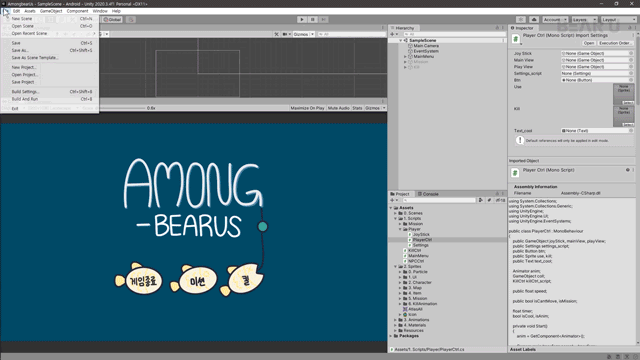
Task: Open object picker for Play View field
Action: [631, 67]
